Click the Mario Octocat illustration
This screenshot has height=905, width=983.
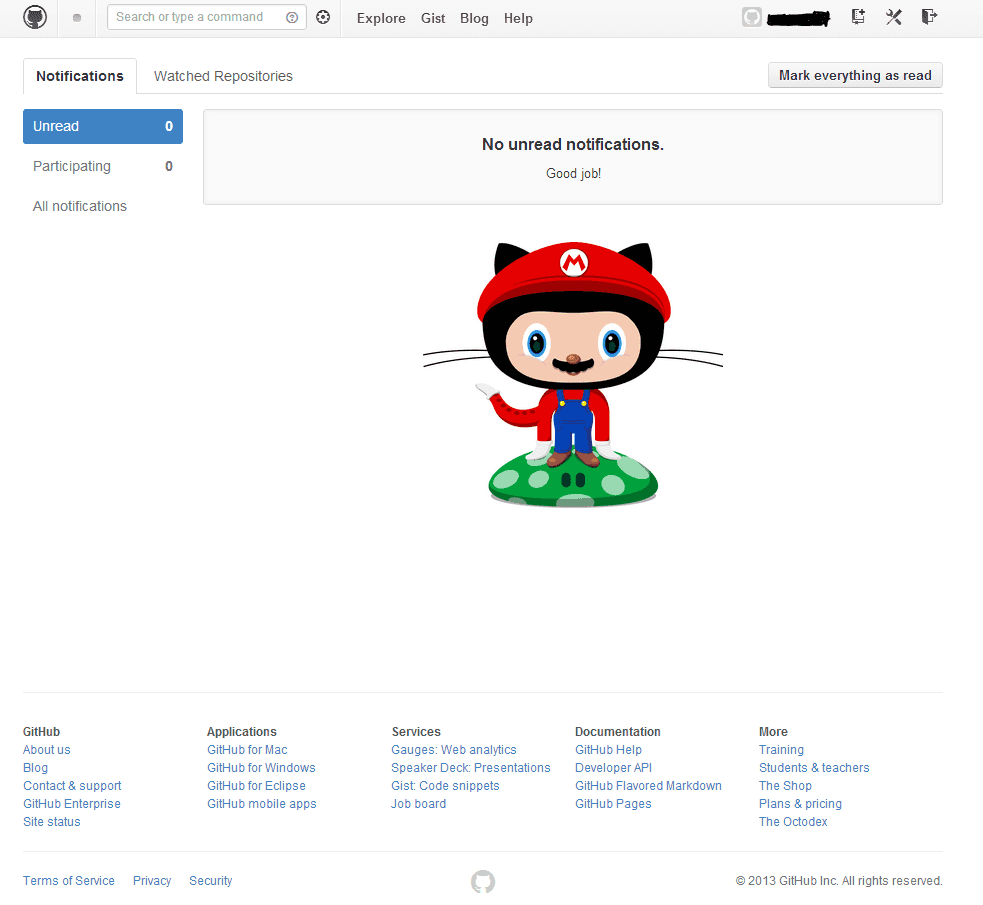(x=572, y=374)
